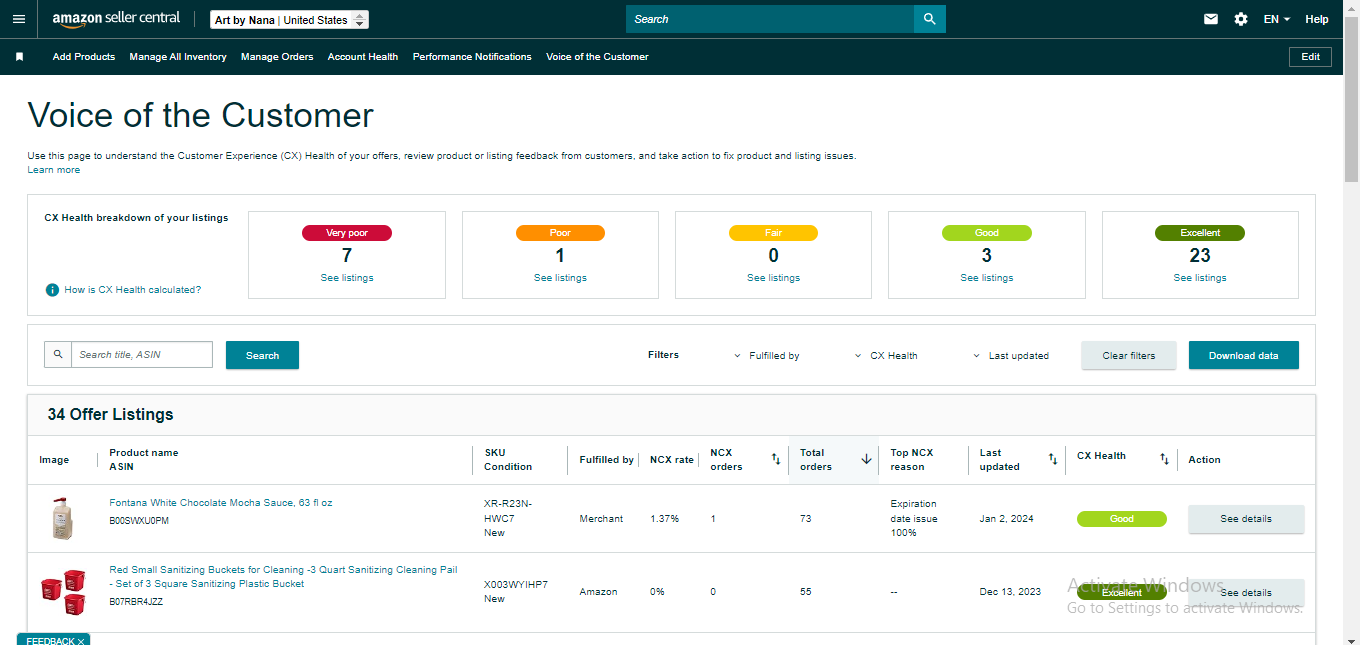Close the Feedback tab with X

pos(81,641)
